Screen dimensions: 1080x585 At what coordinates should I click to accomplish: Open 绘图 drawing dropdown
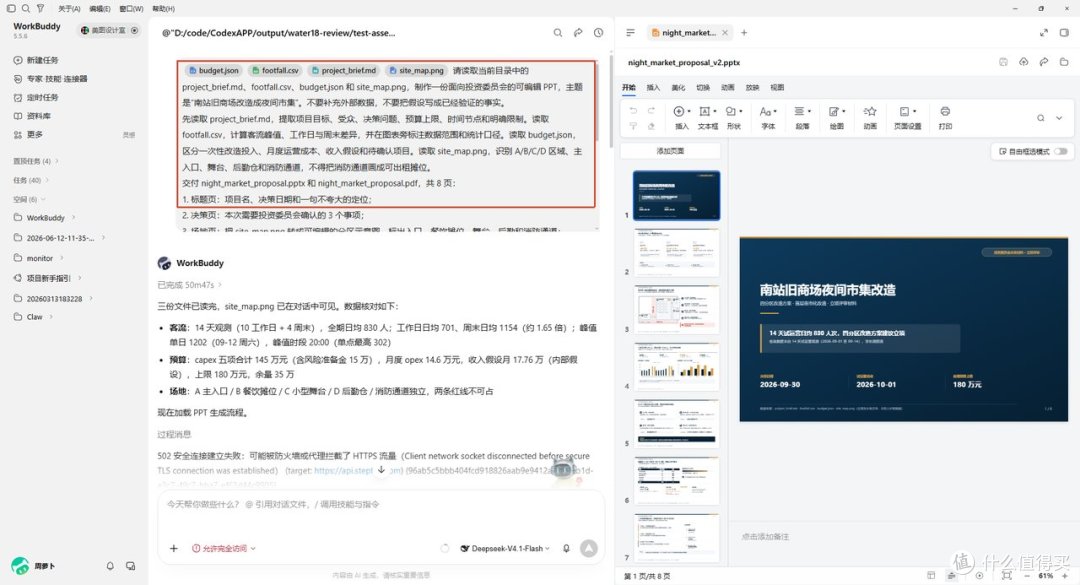(837, 117)
